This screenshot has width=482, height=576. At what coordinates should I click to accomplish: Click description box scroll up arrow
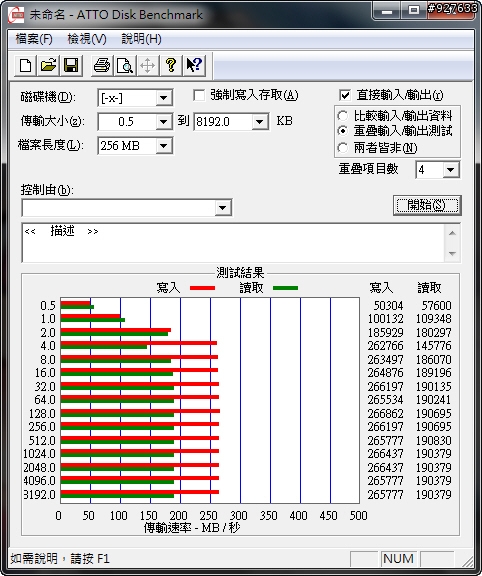pos(453,233)
